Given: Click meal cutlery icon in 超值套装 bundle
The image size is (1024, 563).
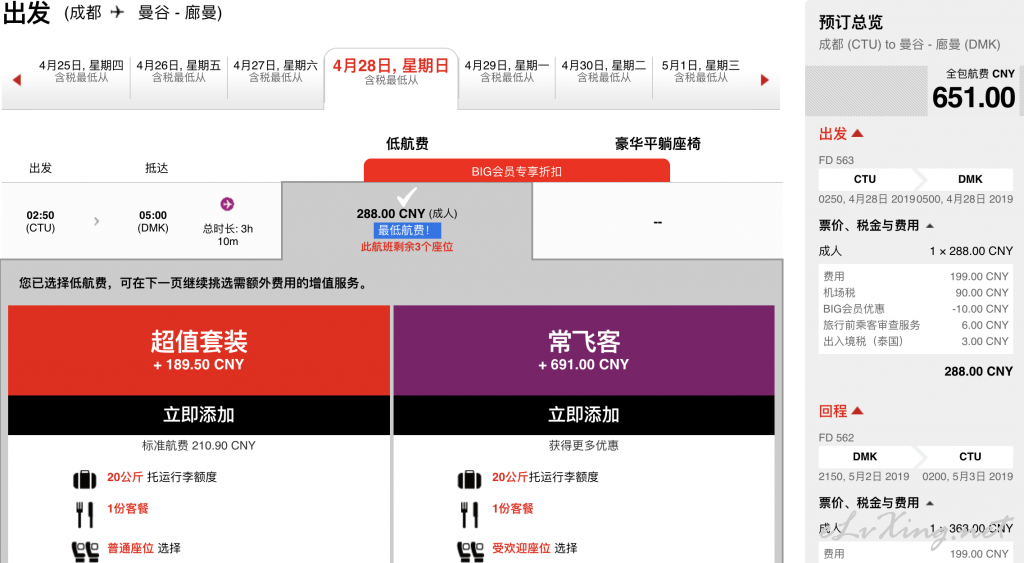Looking at the screenshot, I should tap(84, 515).
